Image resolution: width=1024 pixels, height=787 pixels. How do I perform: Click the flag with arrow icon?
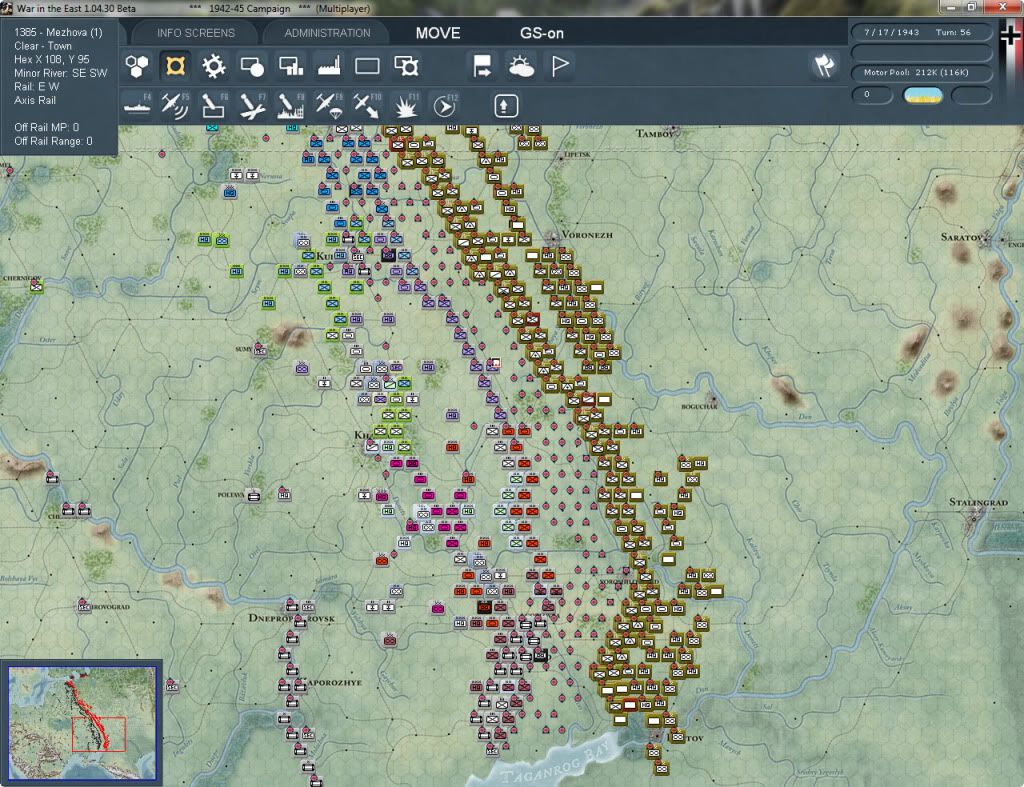[x=482, y=66]
